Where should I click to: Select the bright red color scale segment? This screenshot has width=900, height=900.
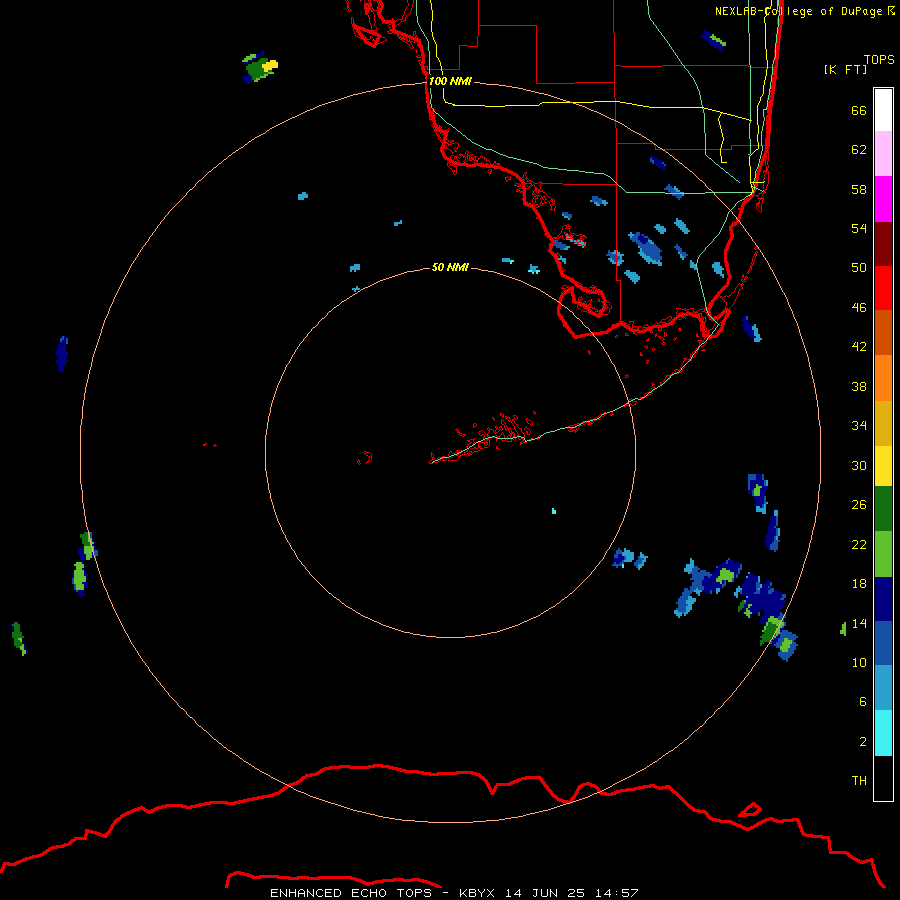click(x=883, y=288)
